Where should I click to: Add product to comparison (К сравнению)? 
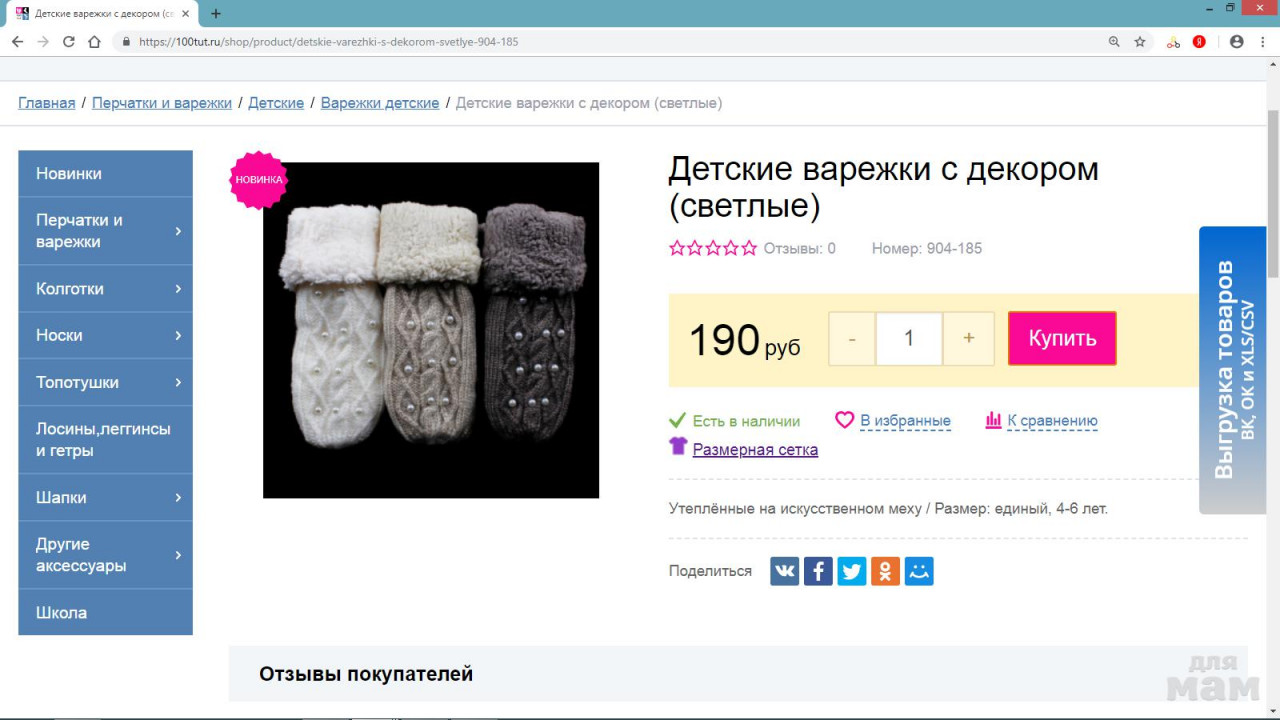1051,421
